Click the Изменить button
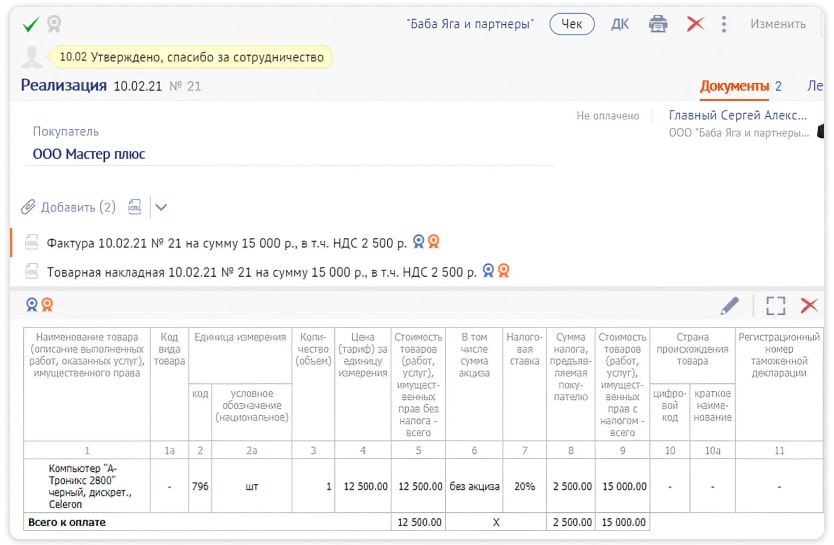The height and width of the screenshot is (545, 834). click(x=777, y=24)
